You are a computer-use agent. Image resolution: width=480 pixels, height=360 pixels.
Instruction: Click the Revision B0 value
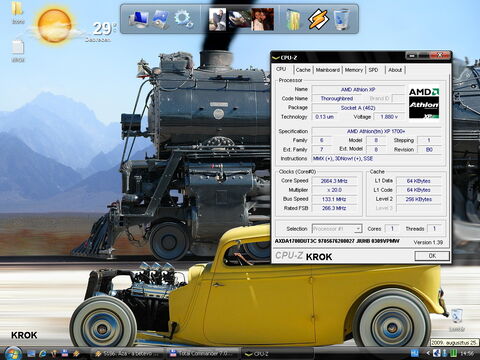point(429,149)
